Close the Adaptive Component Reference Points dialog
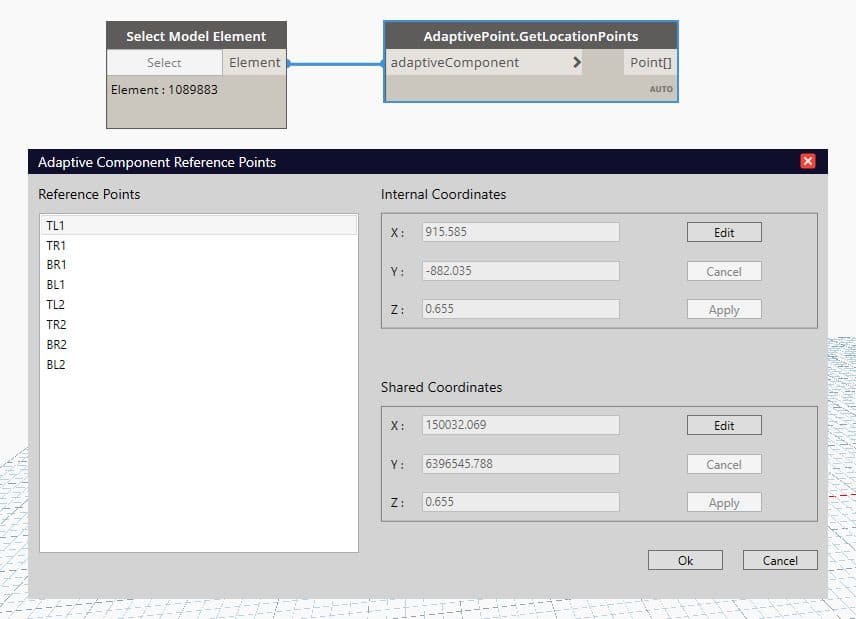This screenshot has width=856, height=619. point(808,161)
